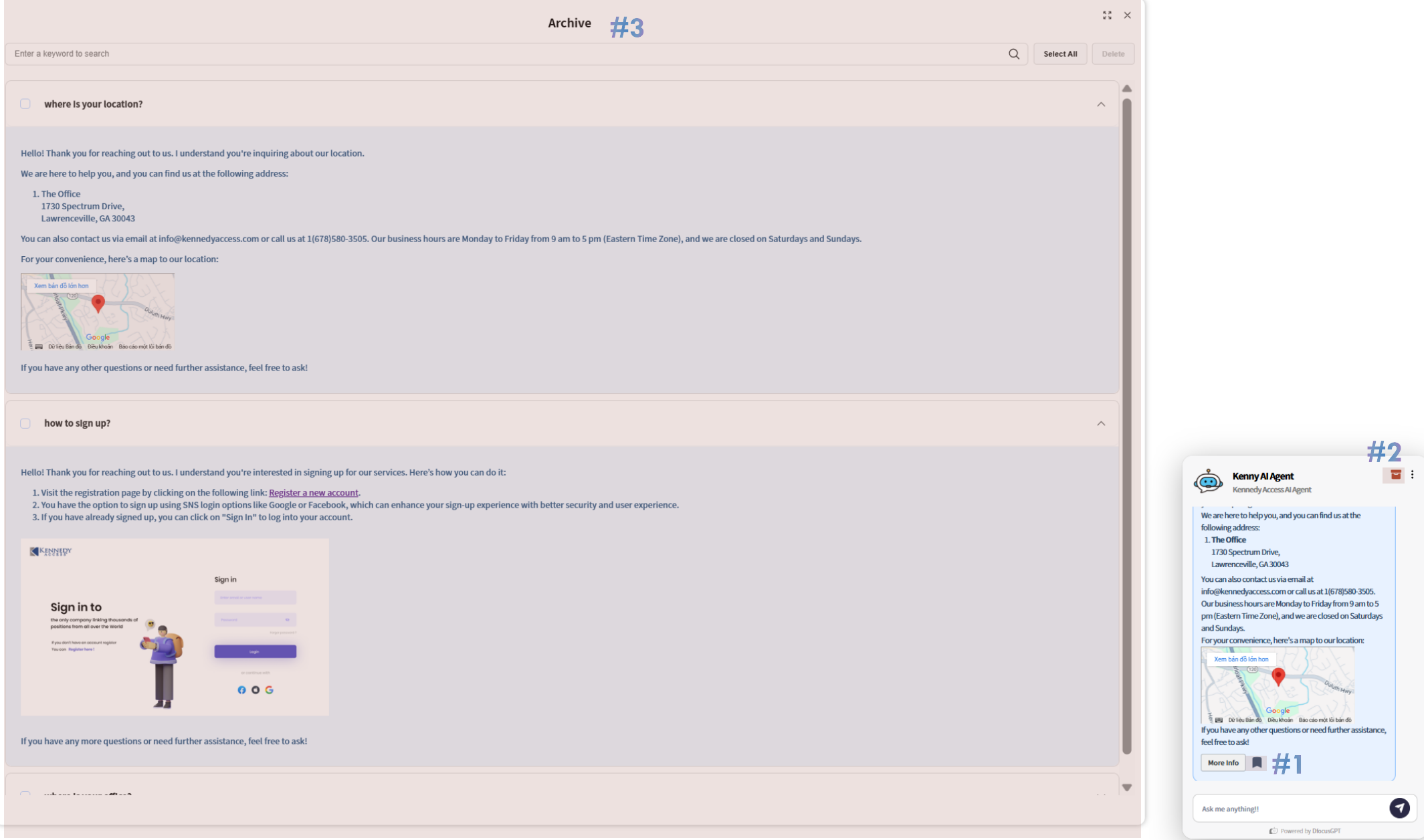Click the More Info button
Image resolution: width=1424 pixels, height=840 pixels.
(x=1223, y=762)
